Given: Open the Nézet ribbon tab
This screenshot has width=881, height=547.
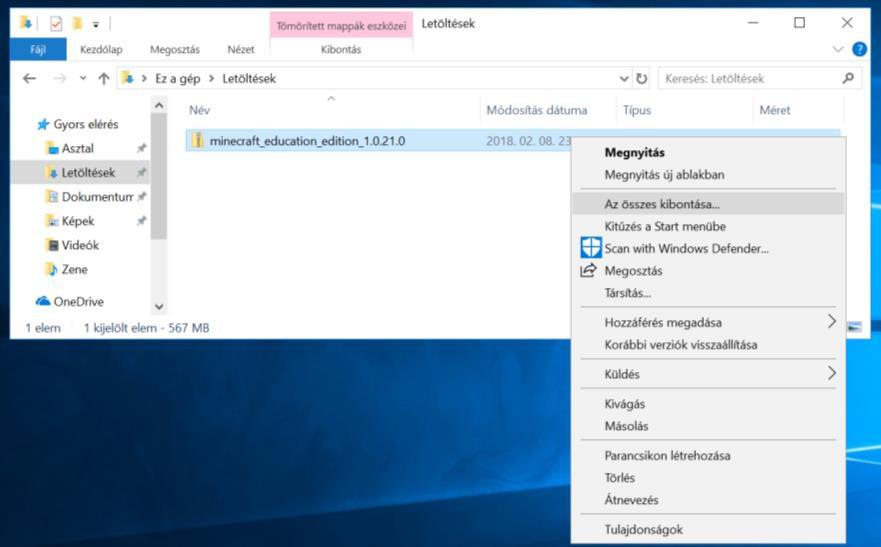Looking at the screenshot, I should point(241,49).
